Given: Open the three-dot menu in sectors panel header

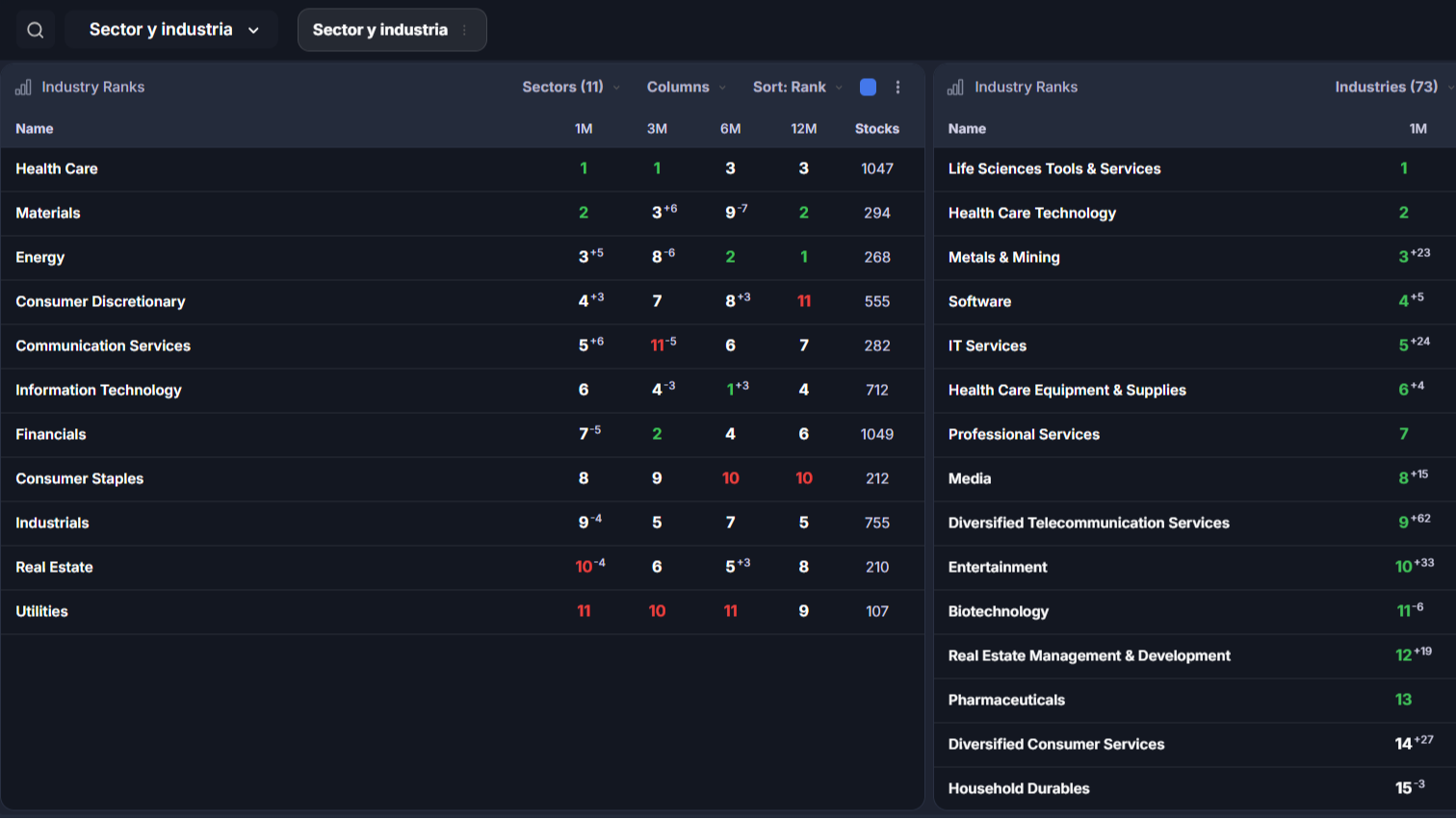Looking at the screenshot, I should [x=897, y=88].
